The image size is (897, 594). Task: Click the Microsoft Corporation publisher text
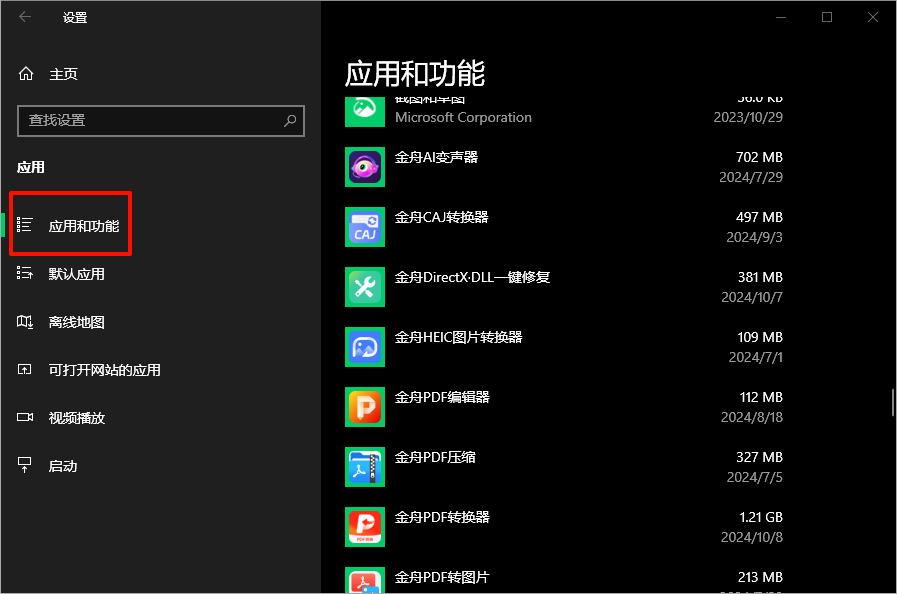point(463,117)
